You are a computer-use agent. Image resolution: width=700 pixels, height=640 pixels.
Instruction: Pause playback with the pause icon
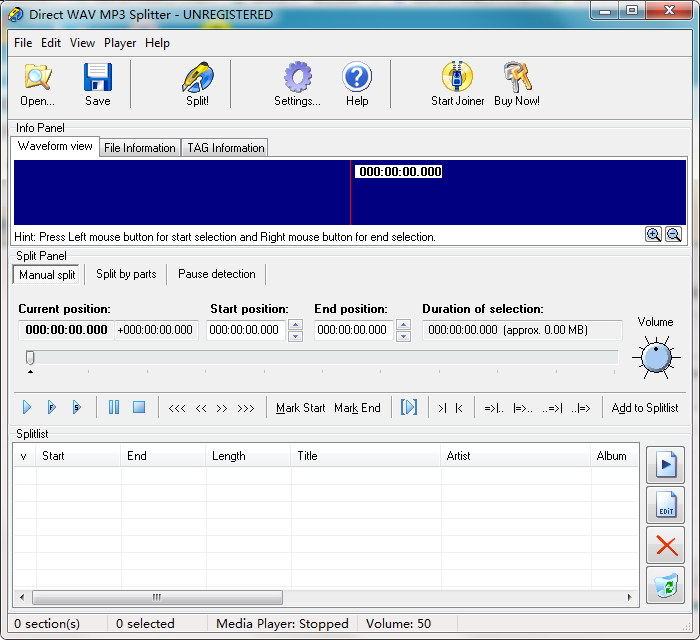(x=114, y=407)
